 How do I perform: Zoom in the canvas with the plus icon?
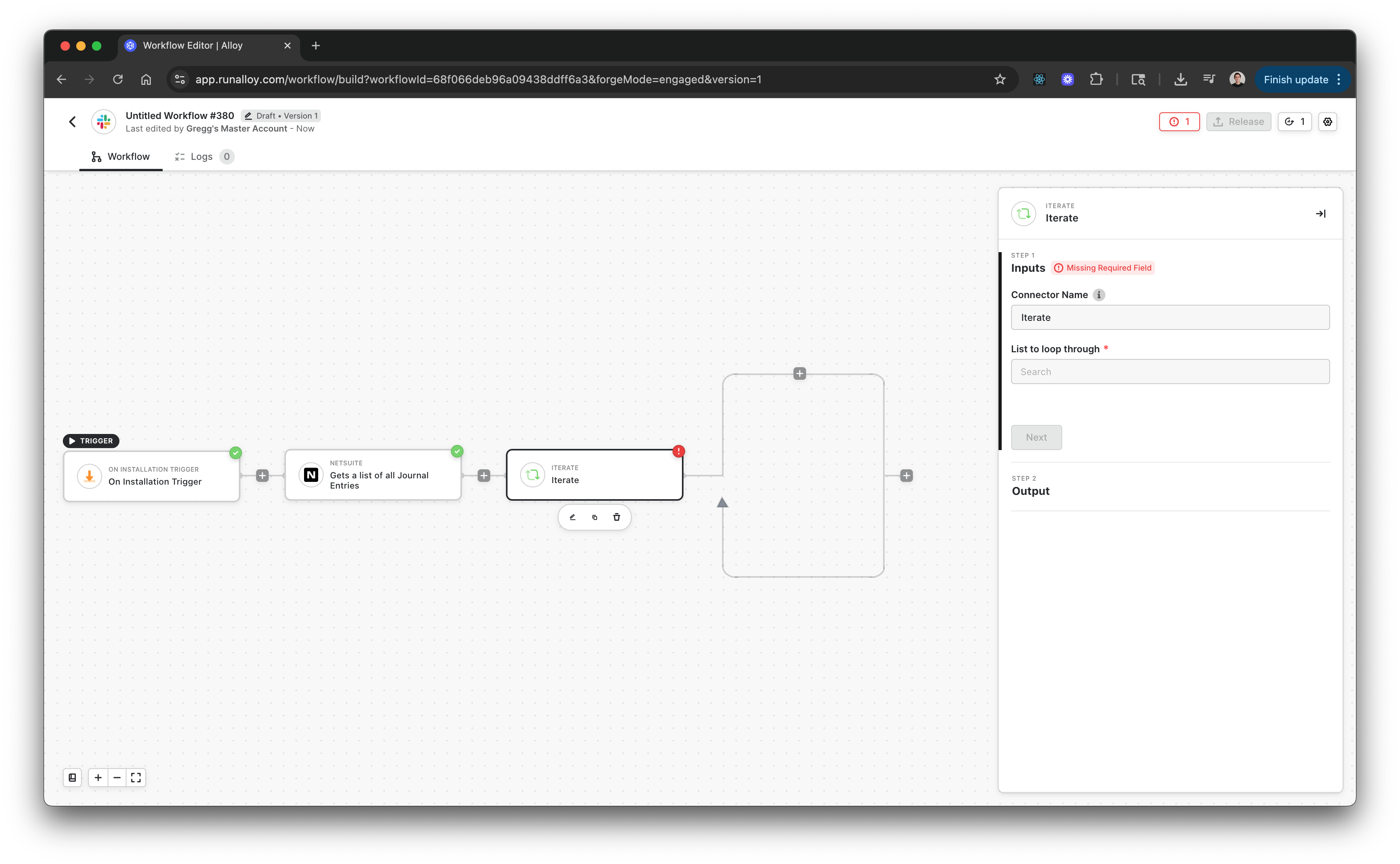pos(98,777)
